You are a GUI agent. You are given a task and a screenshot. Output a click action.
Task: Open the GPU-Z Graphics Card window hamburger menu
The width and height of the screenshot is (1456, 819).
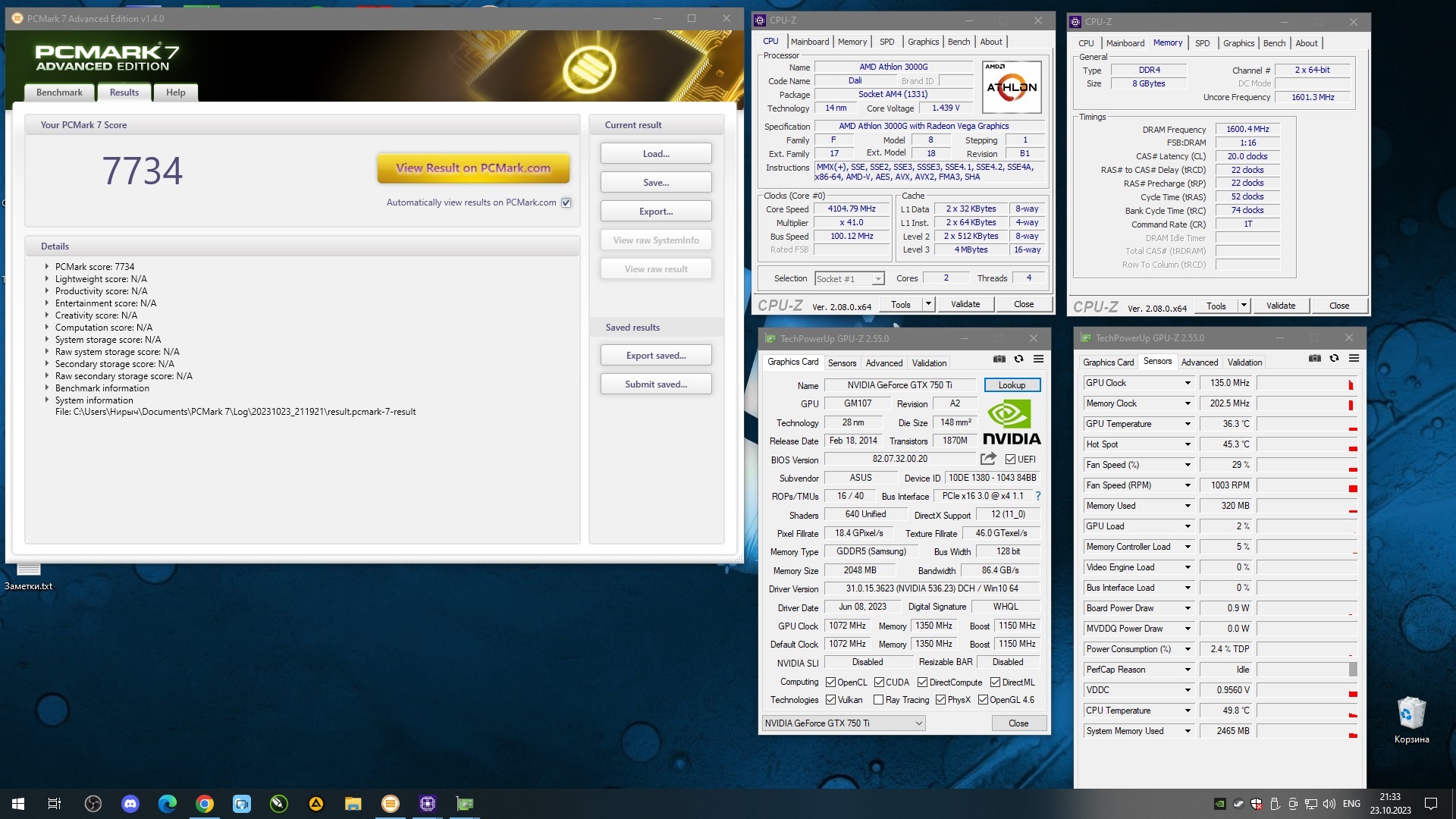point(1038,359)
